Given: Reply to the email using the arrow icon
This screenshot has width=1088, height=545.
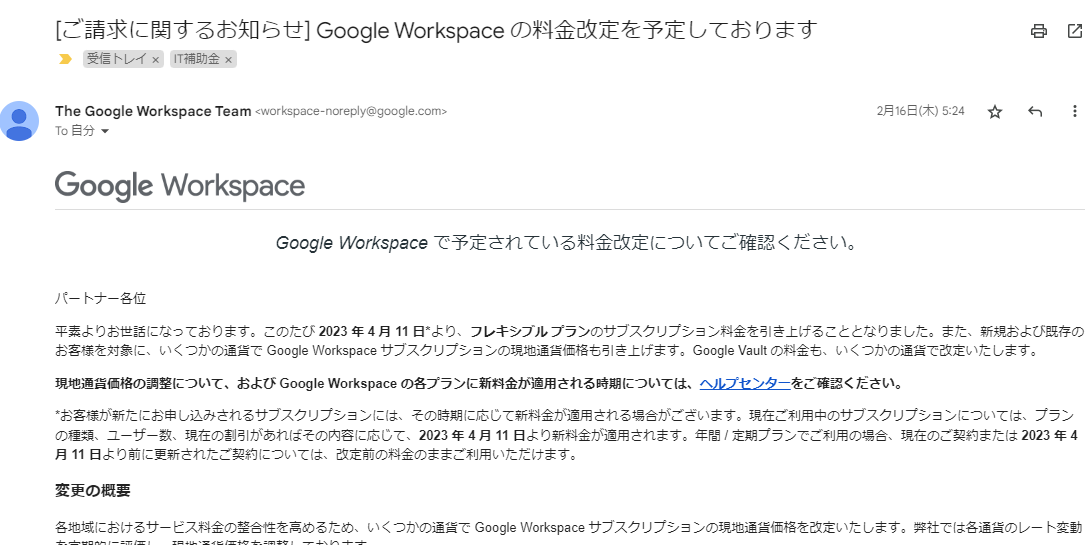Looking at the screenshot, I should pyautogui.click(x=1035, y=112).
